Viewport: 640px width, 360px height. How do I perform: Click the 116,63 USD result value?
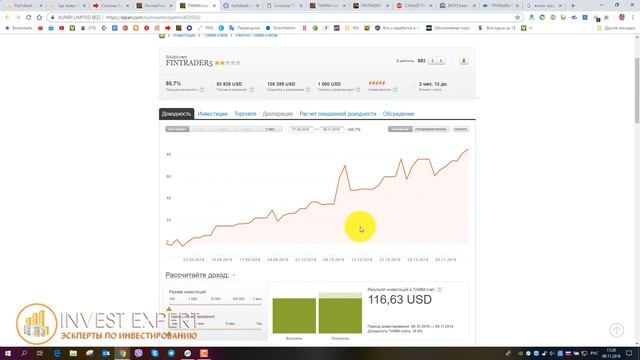(x=400, y=300)
